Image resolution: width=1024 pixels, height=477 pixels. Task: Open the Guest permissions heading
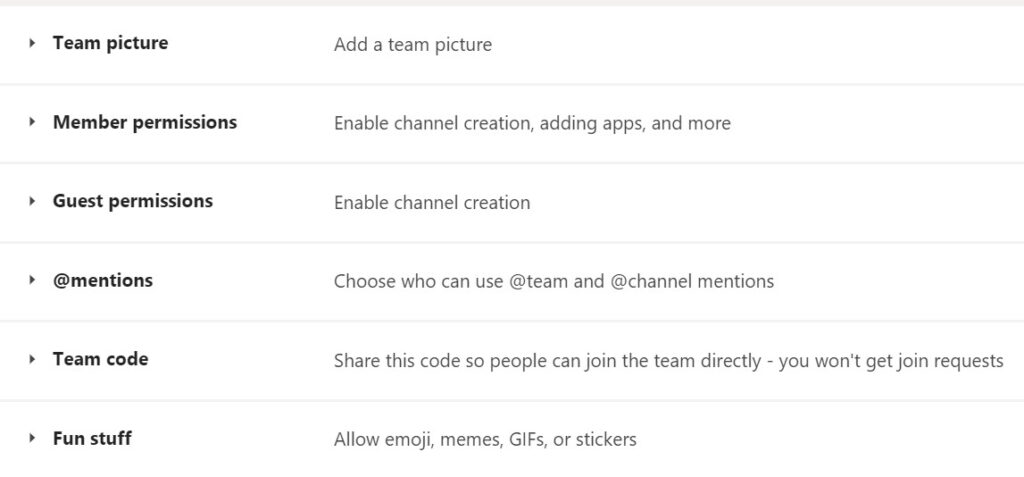[133, 202]
